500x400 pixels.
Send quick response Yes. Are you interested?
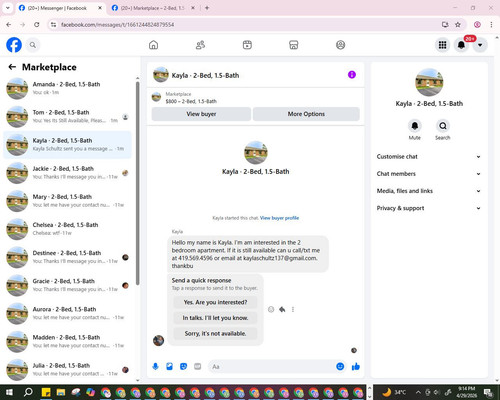tap(215, 302)
